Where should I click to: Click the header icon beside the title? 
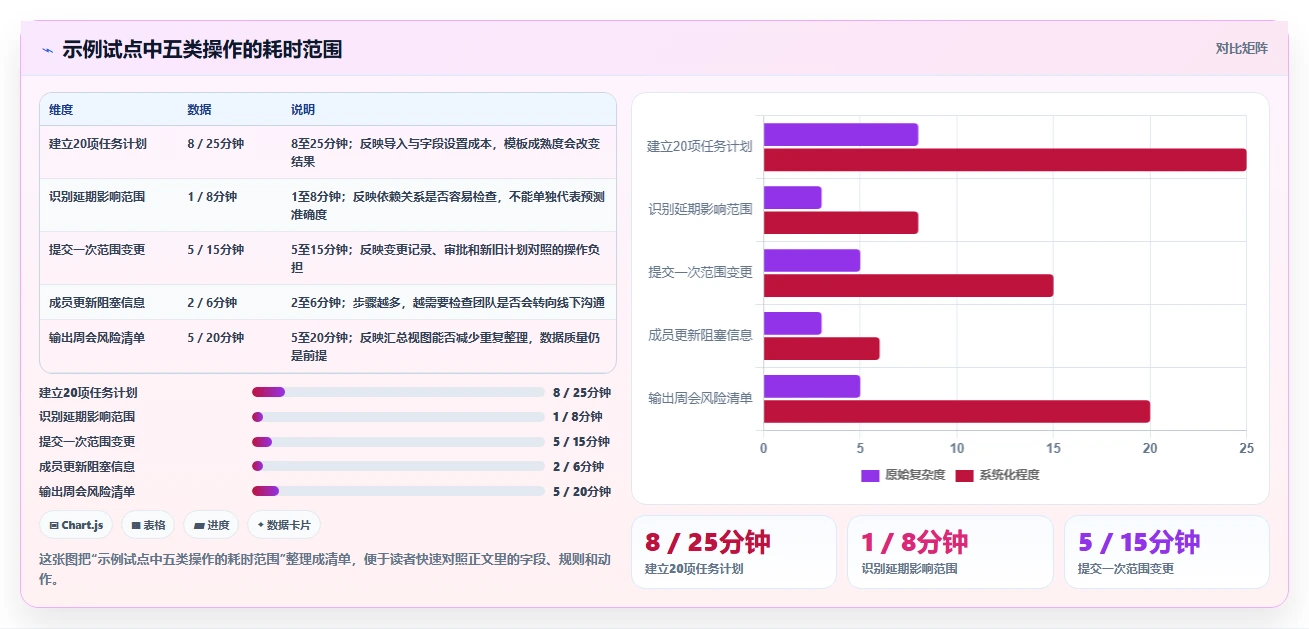[x=48, y=49]
